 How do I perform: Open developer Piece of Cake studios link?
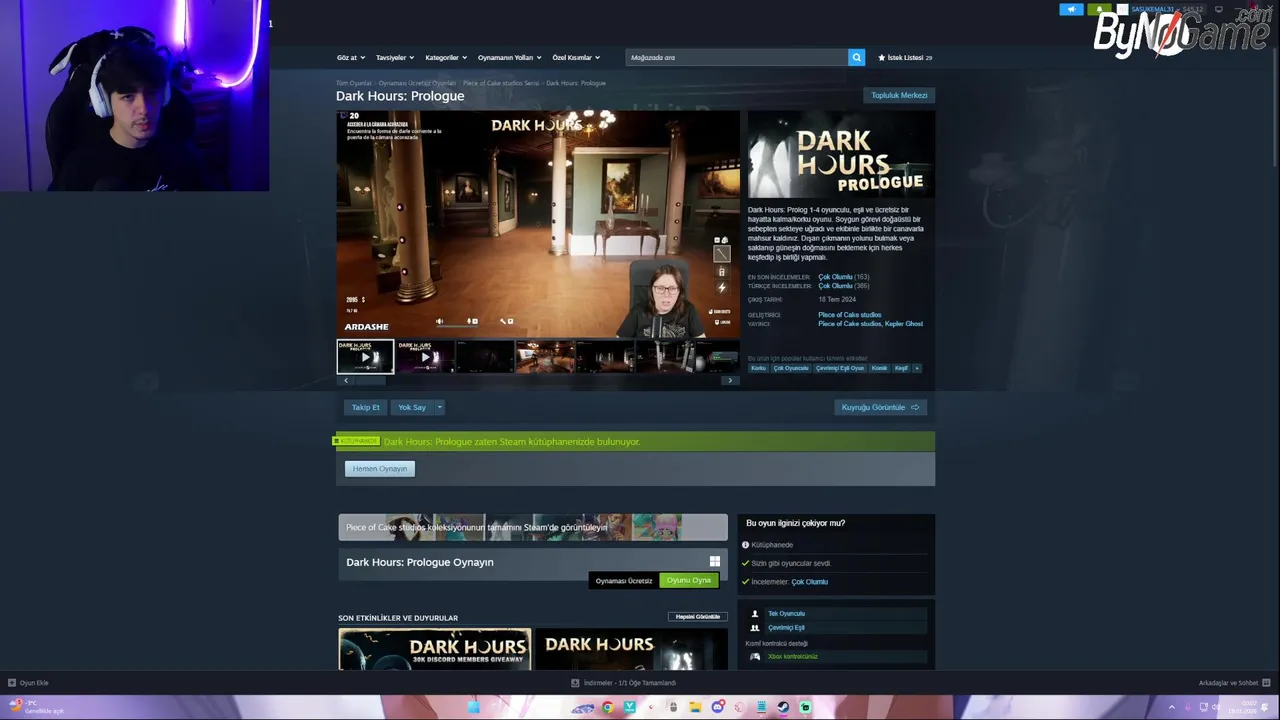point(849,315)
